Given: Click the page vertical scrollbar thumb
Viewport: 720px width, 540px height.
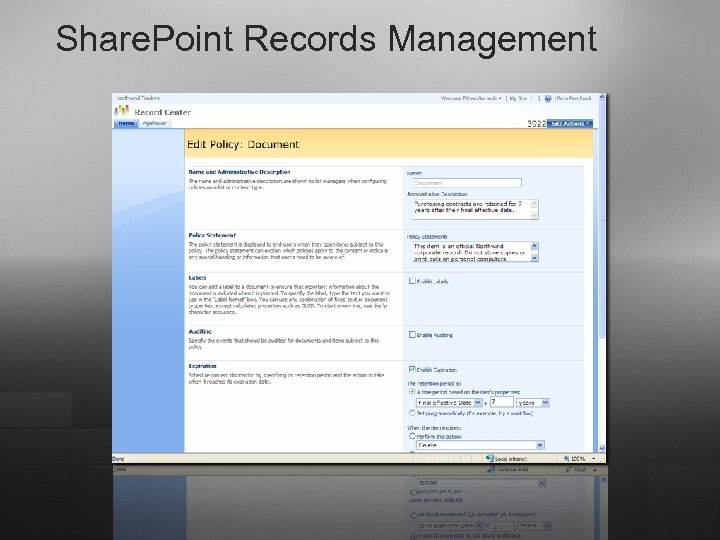Looking at the screenshot, I should point(602,220).
